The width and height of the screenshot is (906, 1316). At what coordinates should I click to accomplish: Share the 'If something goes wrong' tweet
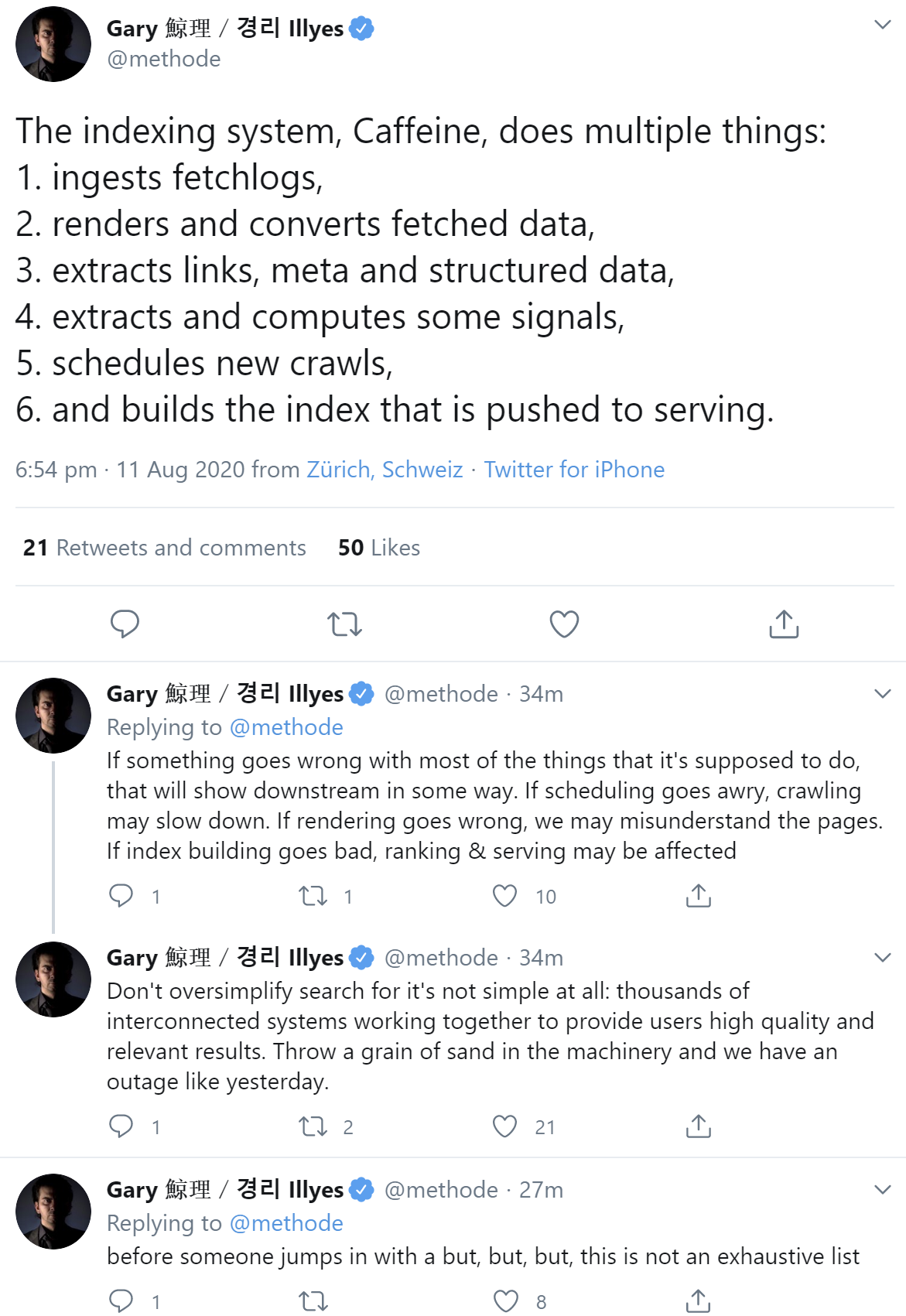[x=698, y=896]
